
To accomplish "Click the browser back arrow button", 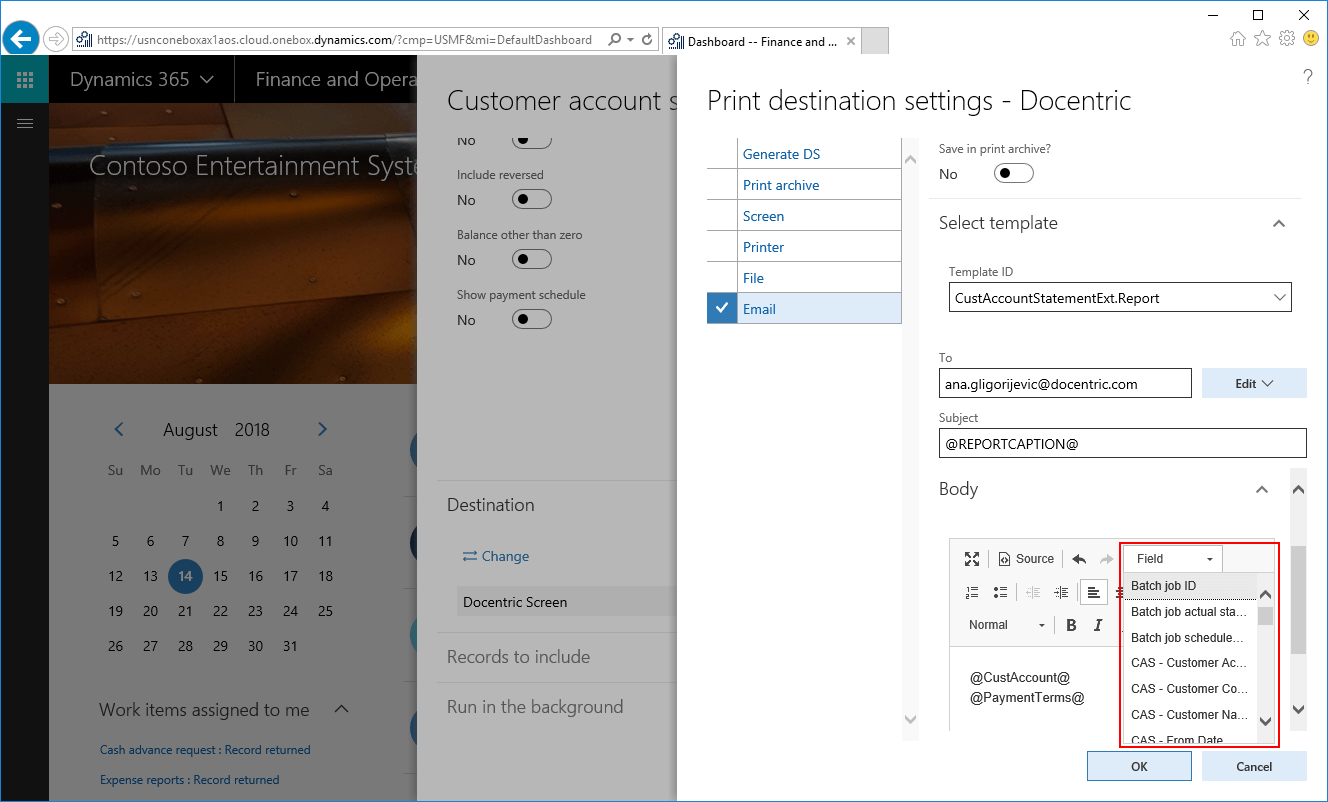I will tap(21, 39).
